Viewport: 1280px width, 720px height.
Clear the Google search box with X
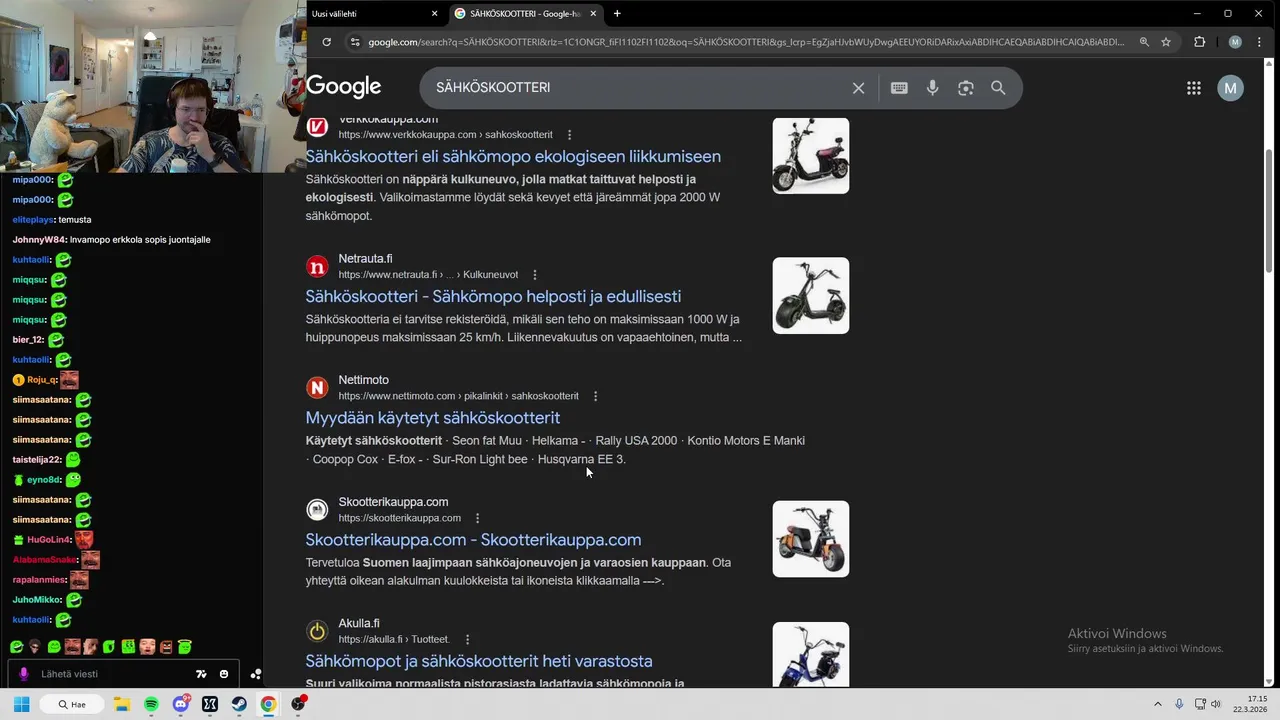click(x=858, y=88)
